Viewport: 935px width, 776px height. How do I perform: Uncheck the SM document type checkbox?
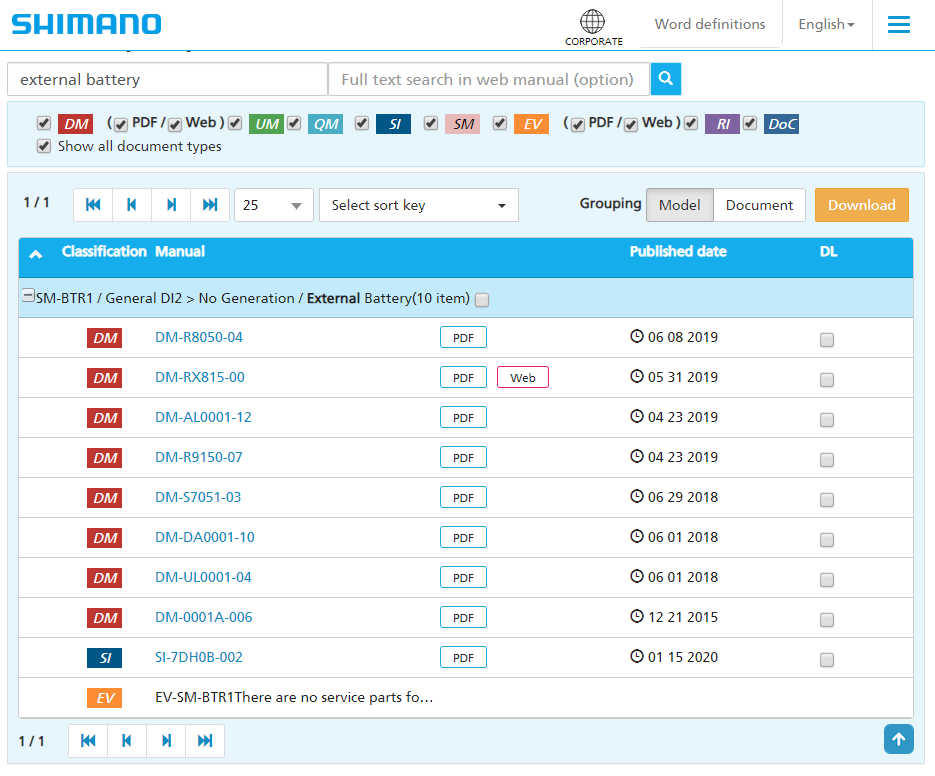pos(431,123)
